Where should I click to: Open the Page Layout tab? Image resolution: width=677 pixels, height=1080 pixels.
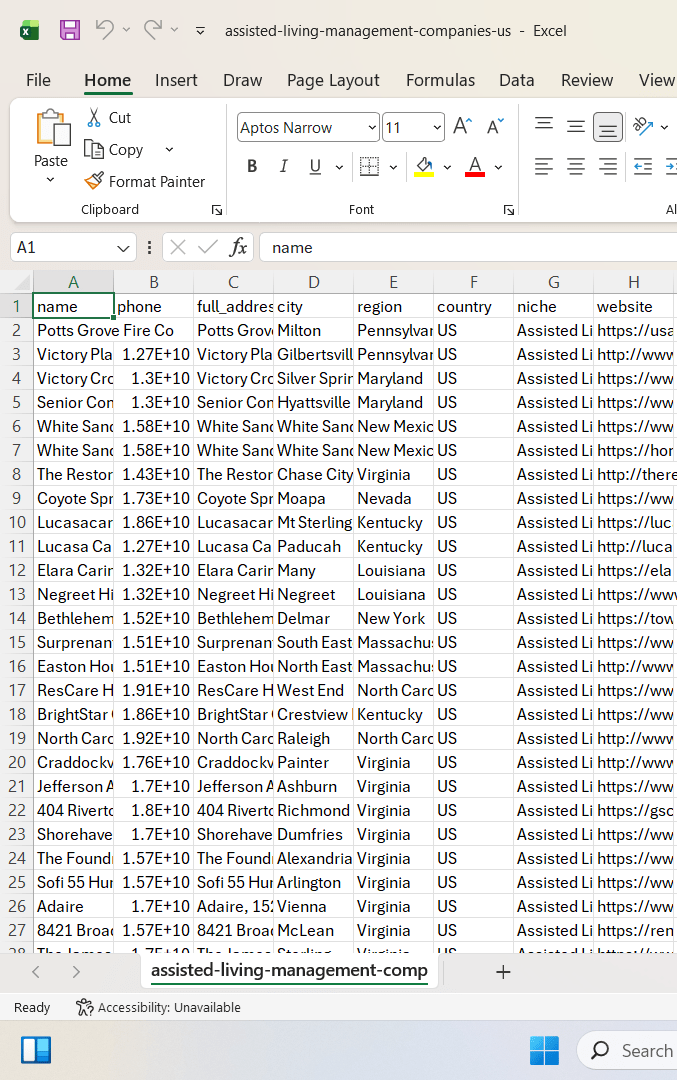(x=333, y=80)
